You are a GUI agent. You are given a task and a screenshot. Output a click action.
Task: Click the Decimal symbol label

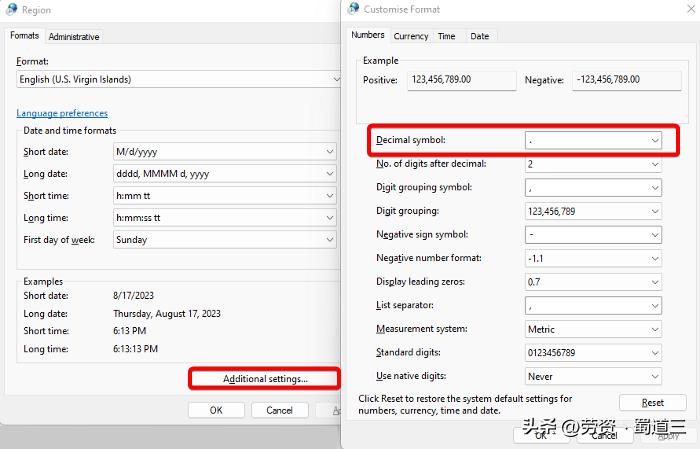[x=411, y=140]
